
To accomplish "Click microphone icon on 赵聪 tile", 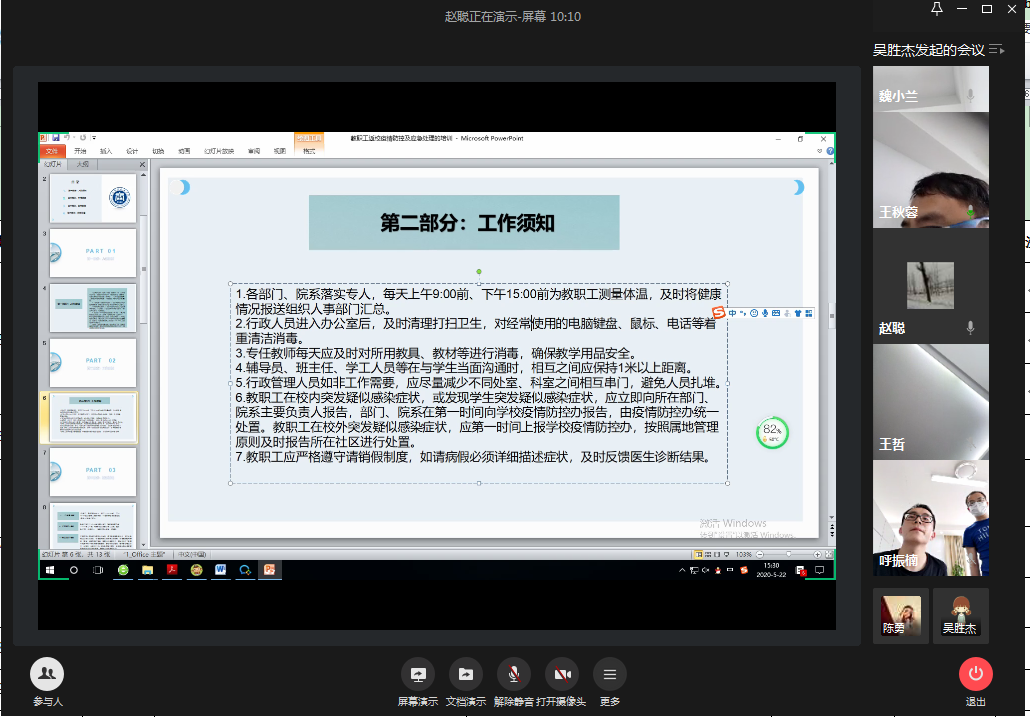I will [970, 328].
